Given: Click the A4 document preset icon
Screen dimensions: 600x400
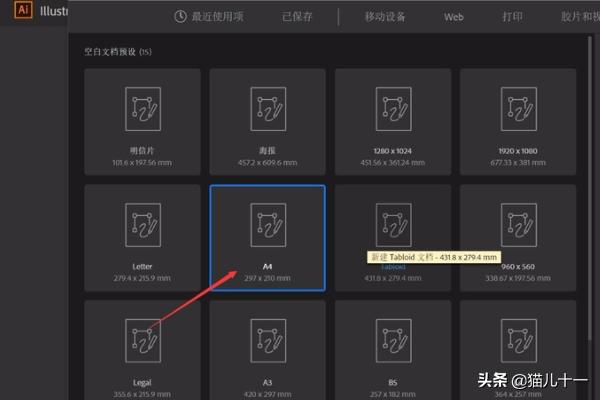Looking at the screenshot, I should coord(268,225).
